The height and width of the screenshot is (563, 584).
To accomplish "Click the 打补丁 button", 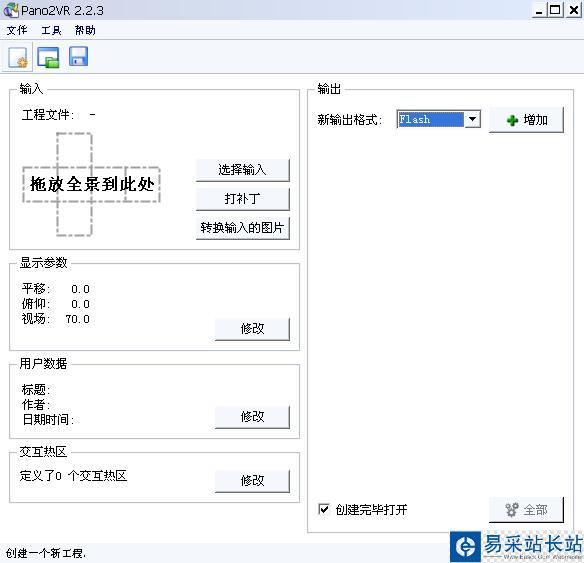I will 242,199.
